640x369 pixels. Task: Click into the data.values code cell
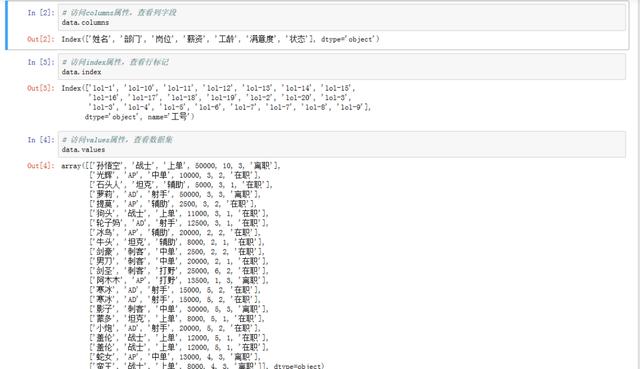342,144
